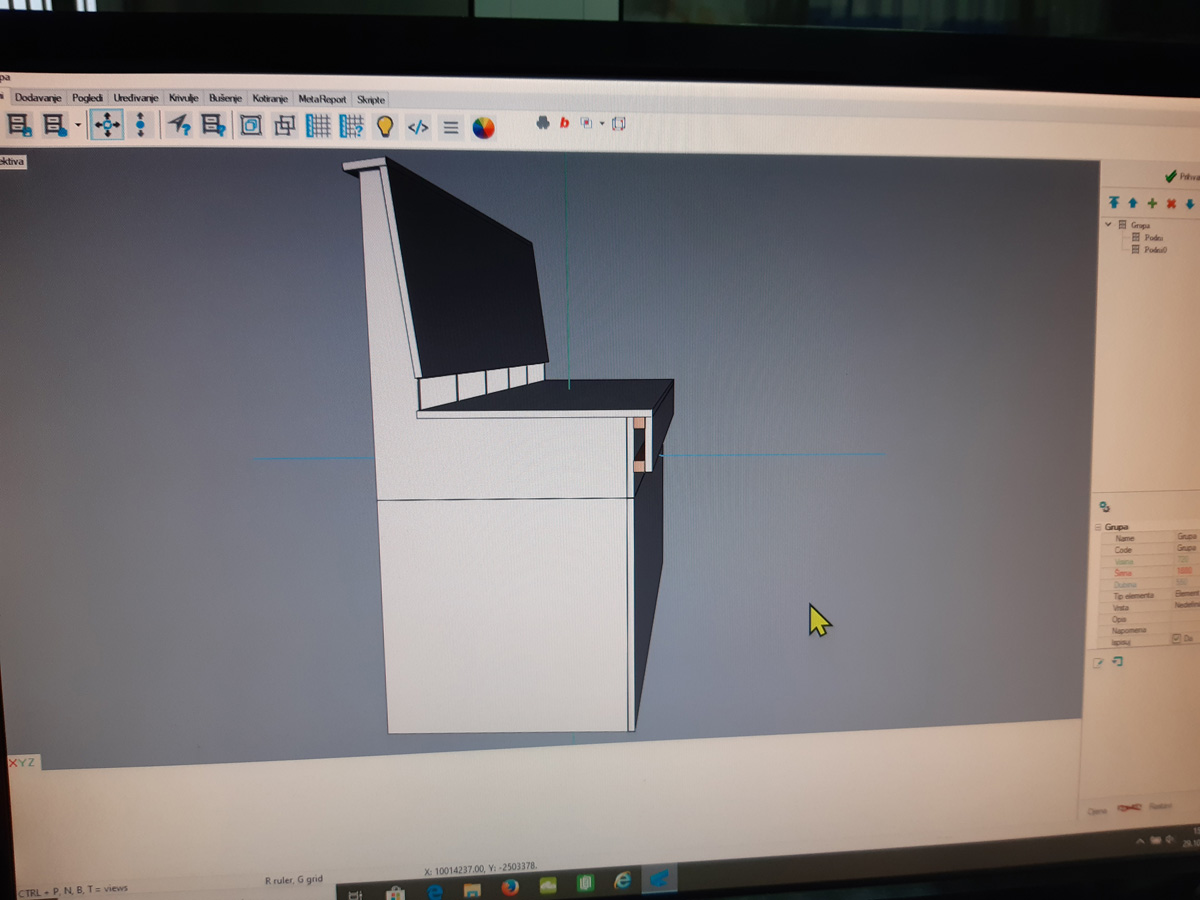This screenshot has height=900, width=1200.
Task: Click the first element-list toolbar icon
Action: click(x=20, y=125)
